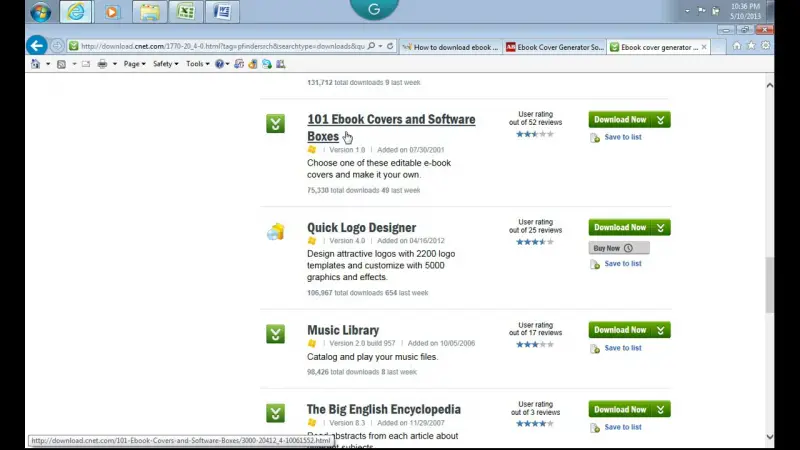
Task: Click the Read Mail icon
Action: (86, 64)
